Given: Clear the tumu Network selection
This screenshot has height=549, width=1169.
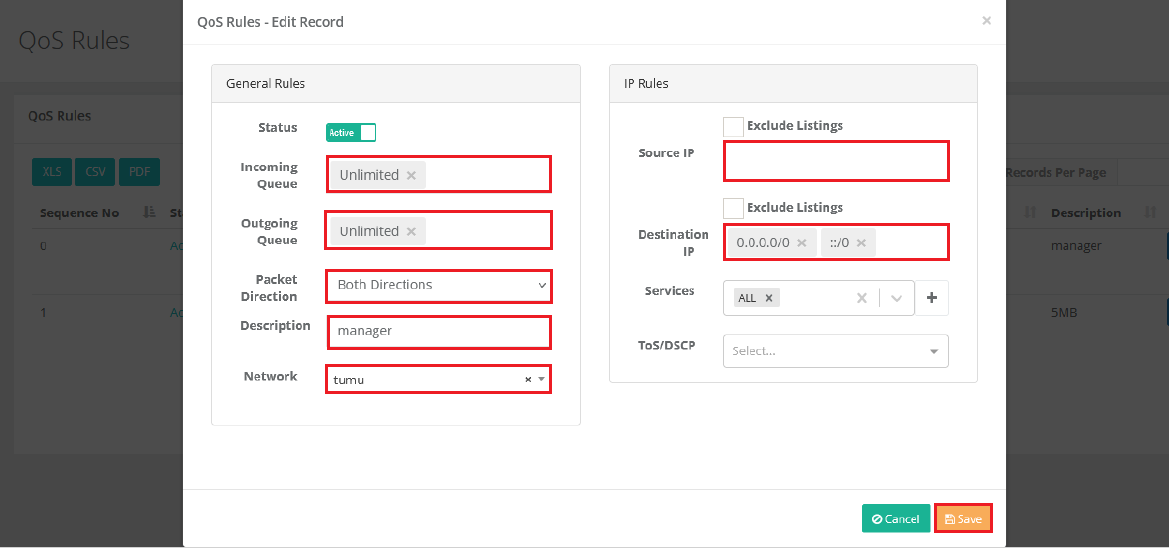Looking at the screenshot, I should [x=528, y=380].
